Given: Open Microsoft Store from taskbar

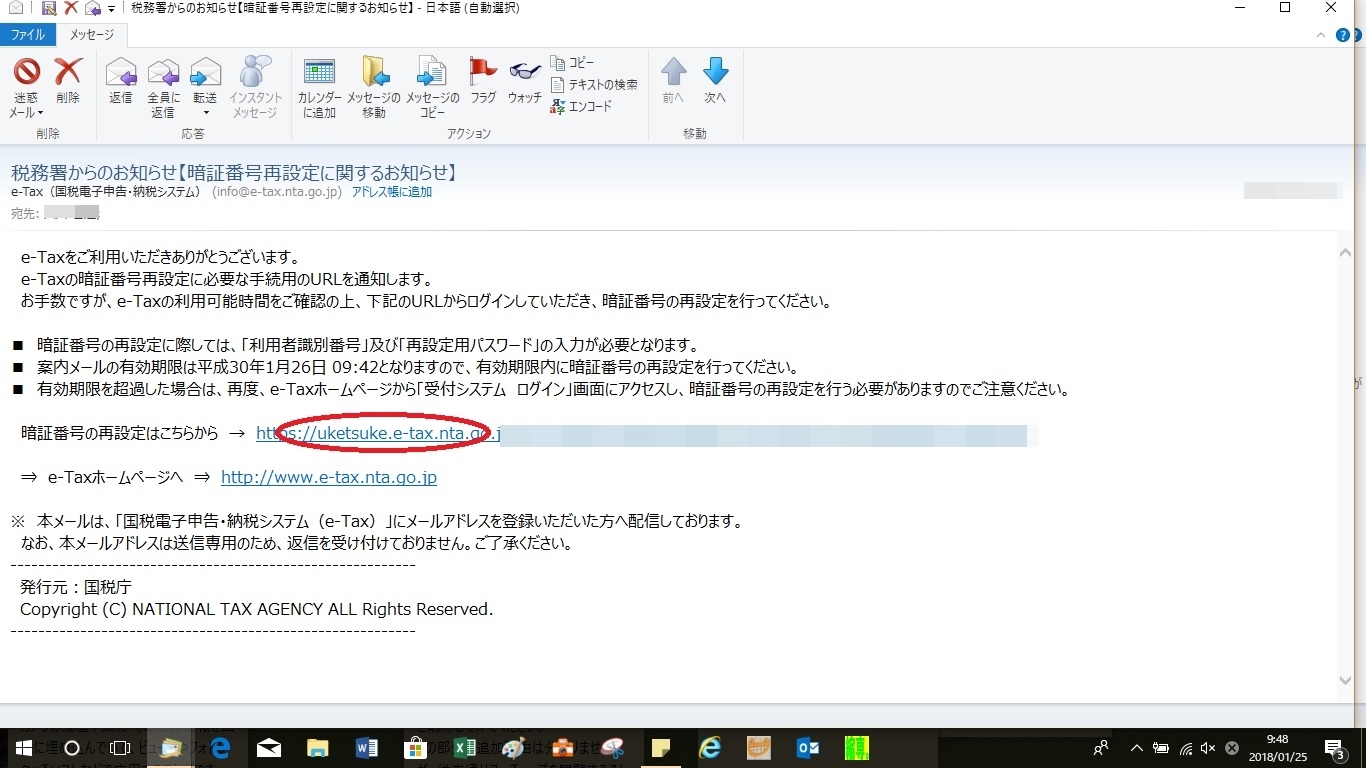Looking at the screenshot, I should coord(415,748).
